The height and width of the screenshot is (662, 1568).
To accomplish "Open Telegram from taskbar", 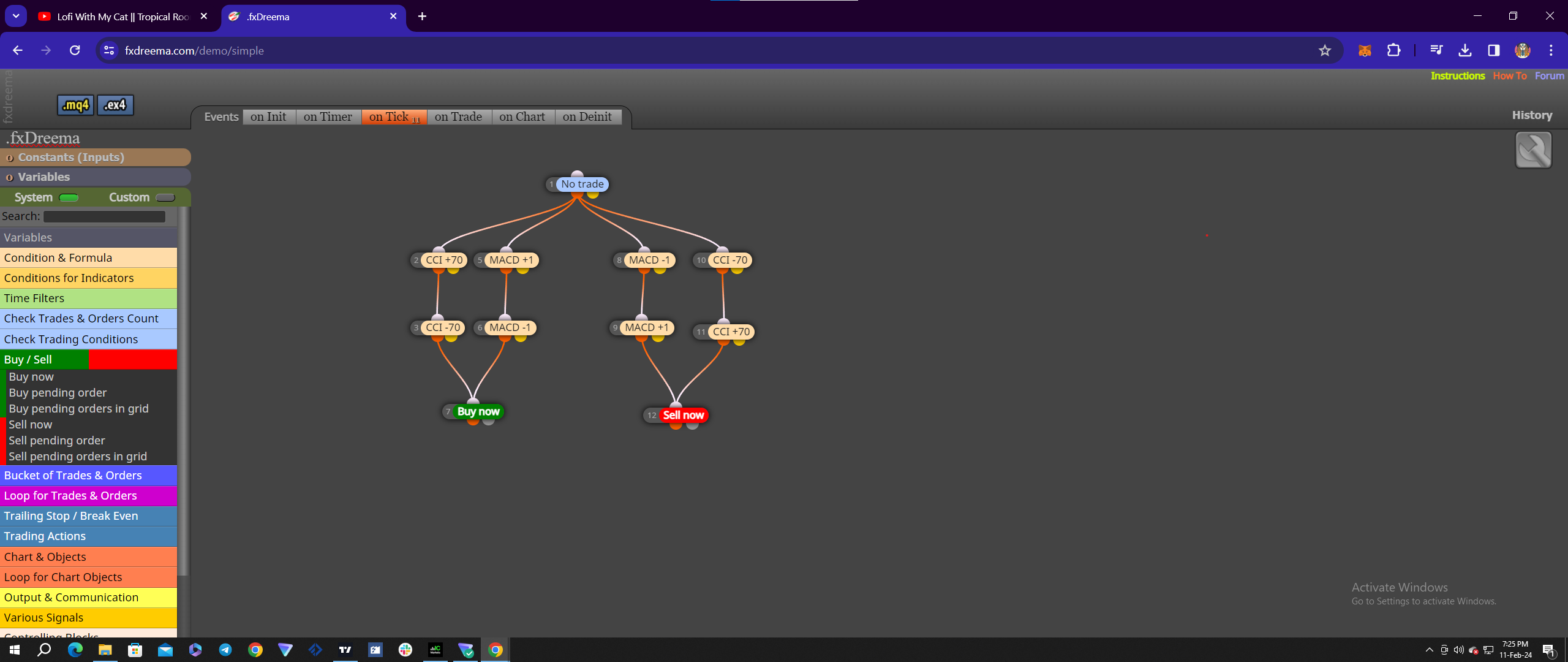I will tap(225, 650).
